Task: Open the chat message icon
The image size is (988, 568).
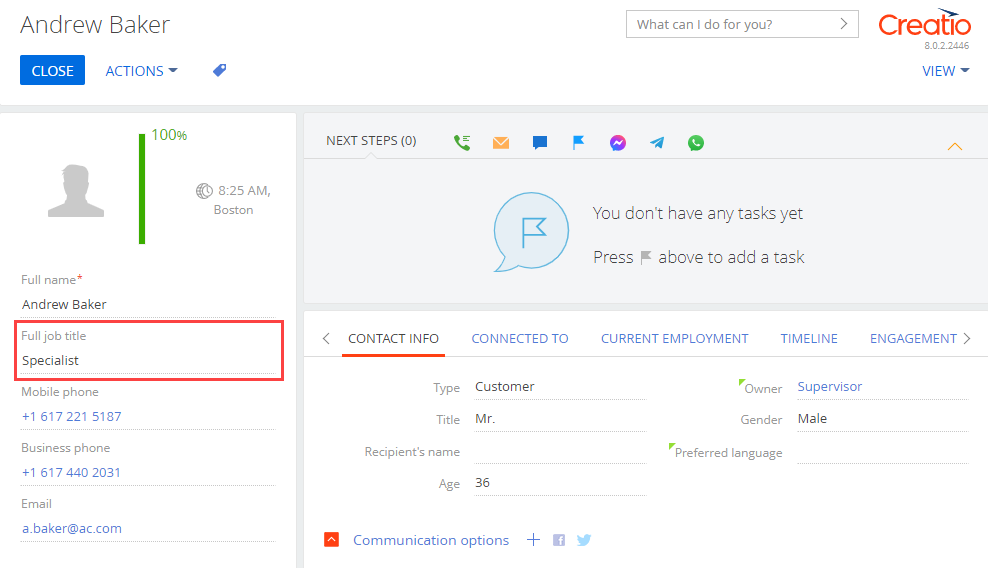Action: [540, 142]
